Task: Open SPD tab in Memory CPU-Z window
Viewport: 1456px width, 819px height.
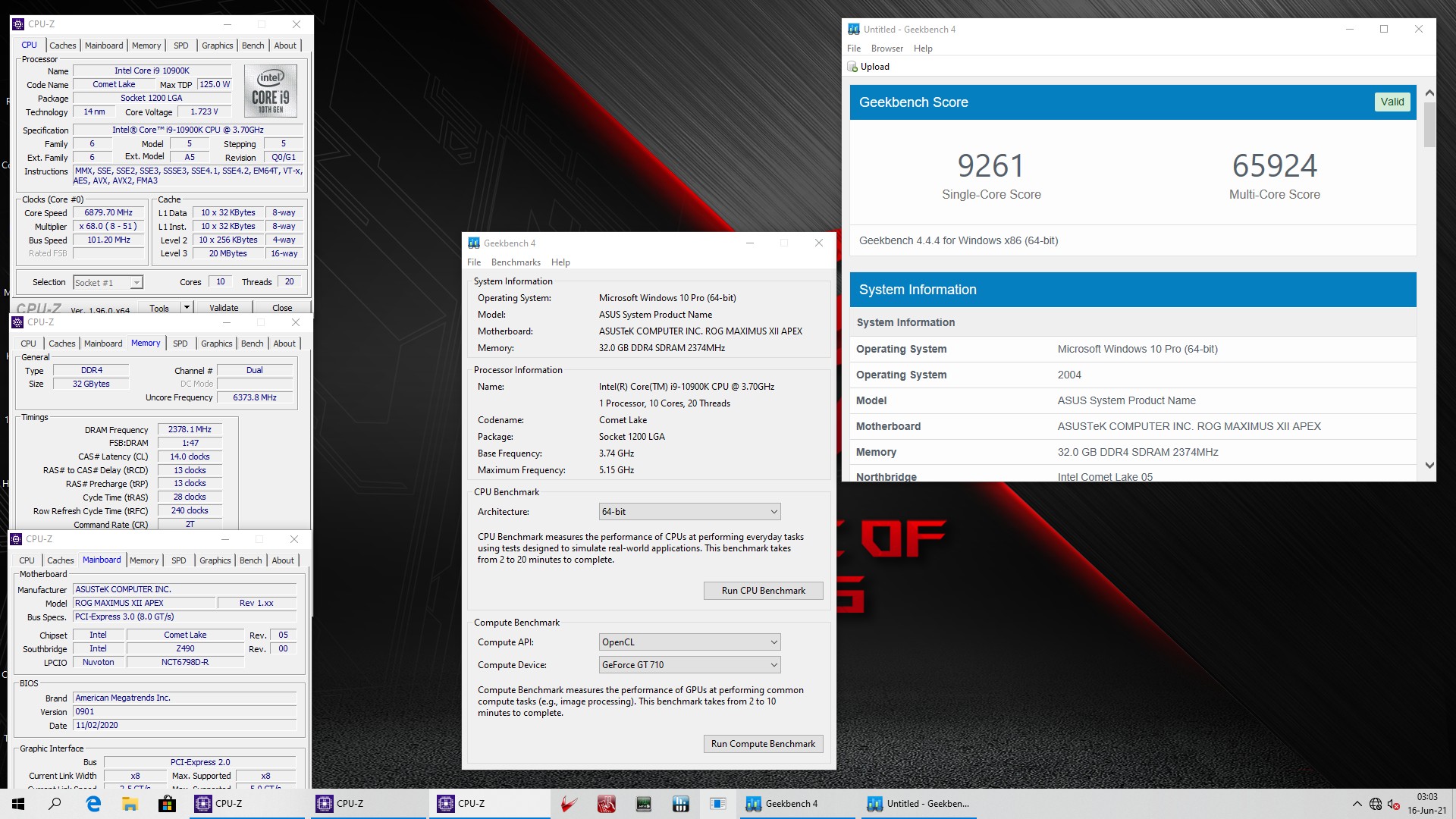Action: point(180,344)
